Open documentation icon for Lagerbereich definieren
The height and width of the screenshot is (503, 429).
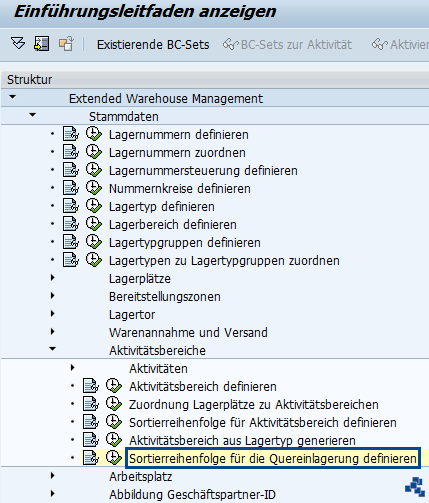click(x=71, y=224)
